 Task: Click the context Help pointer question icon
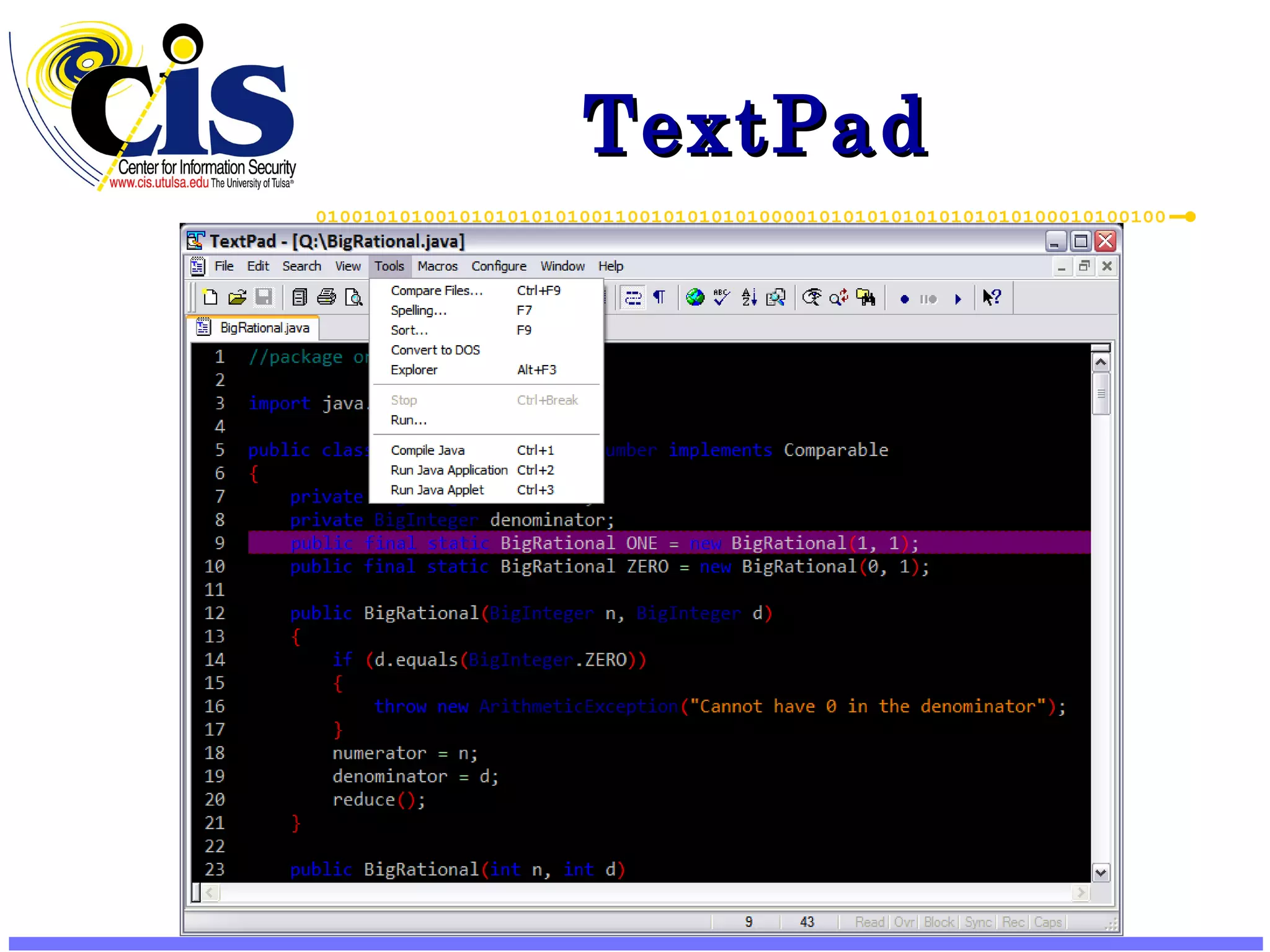992,298
